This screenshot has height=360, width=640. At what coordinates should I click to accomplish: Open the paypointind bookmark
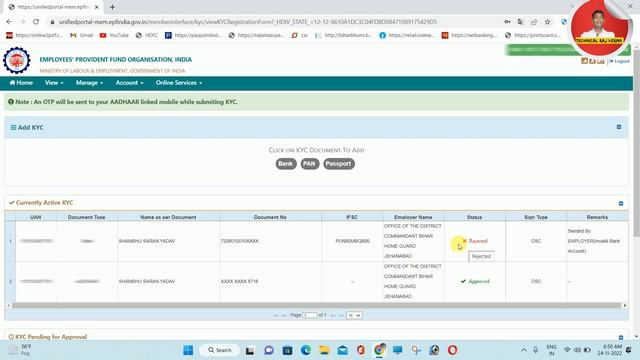pos(193,36)
